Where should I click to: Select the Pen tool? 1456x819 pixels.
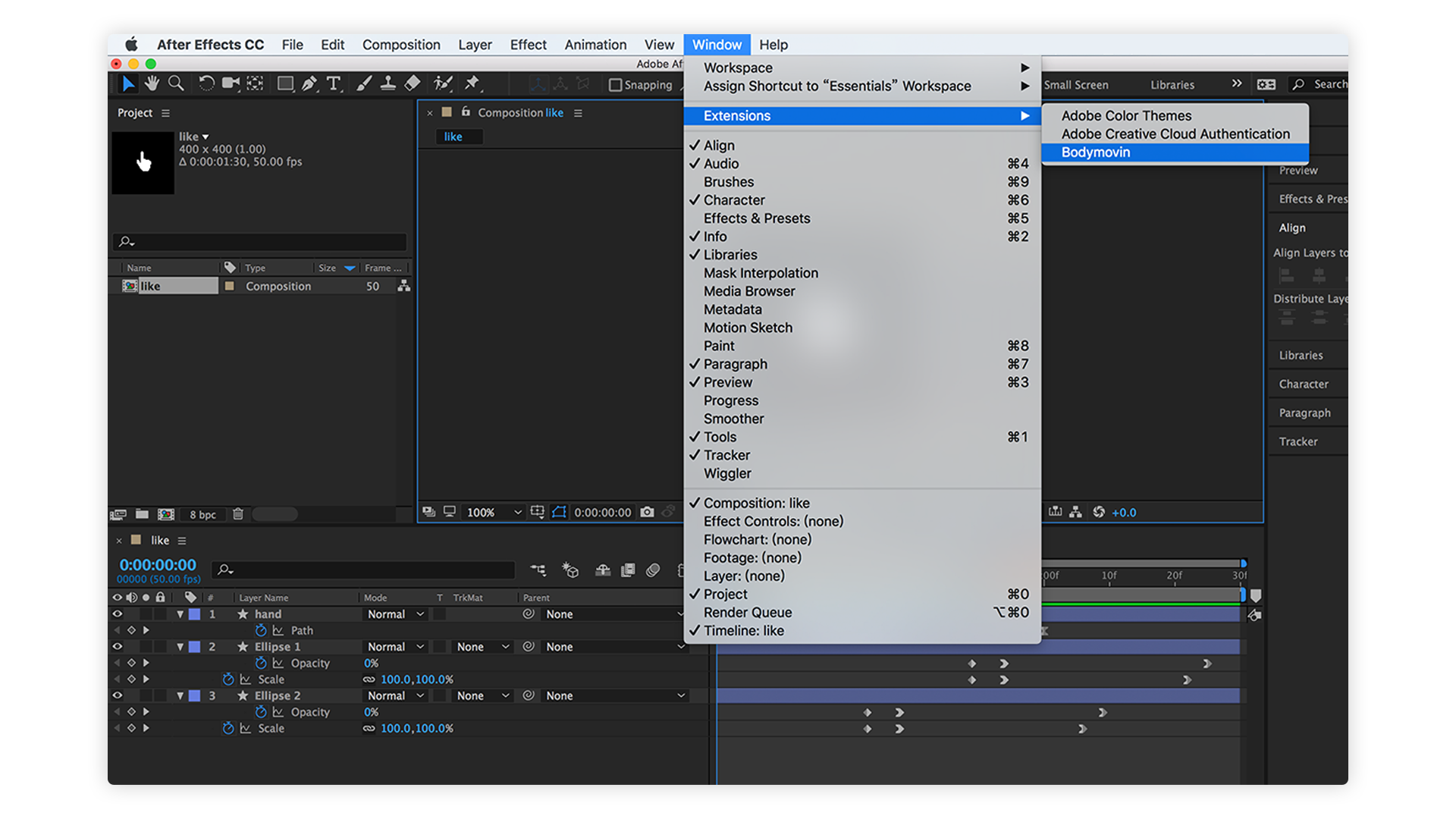(x=309, y=83)
